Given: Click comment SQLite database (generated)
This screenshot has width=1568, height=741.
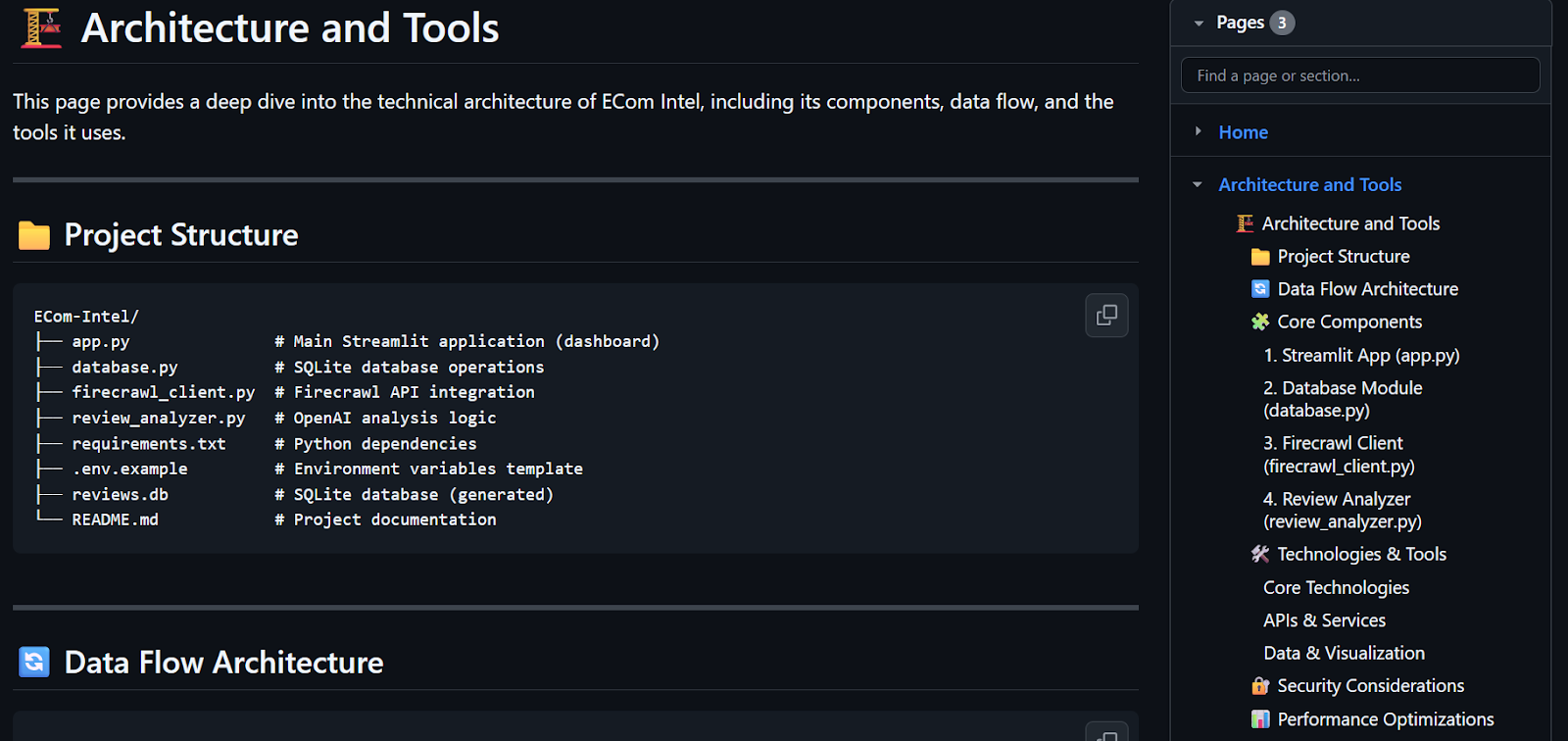Looking at the screenshot, I should click(415, 495).
